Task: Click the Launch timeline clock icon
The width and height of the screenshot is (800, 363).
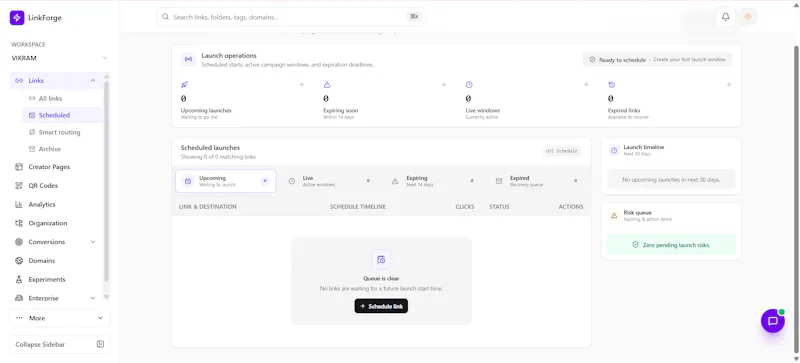Action: click(614, 151)
